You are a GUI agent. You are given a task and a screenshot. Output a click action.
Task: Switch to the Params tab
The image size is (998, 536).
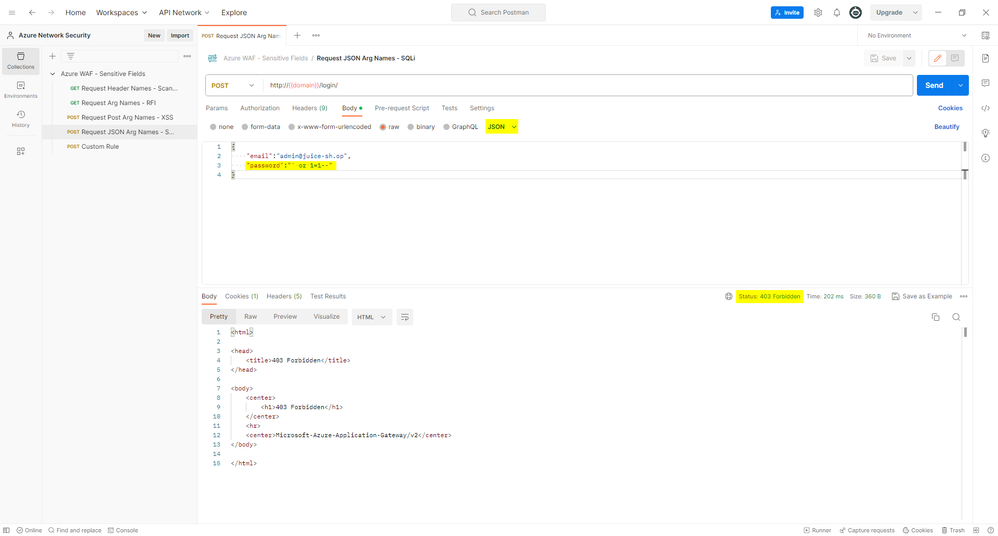pyautogui.click(x=216, y=108)
